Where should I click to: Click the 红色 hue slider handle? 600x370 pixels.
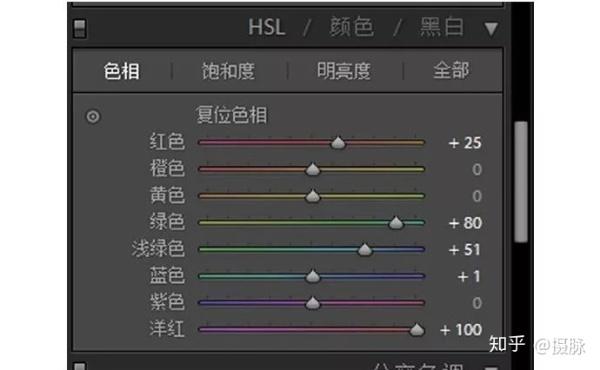(338, 143)
